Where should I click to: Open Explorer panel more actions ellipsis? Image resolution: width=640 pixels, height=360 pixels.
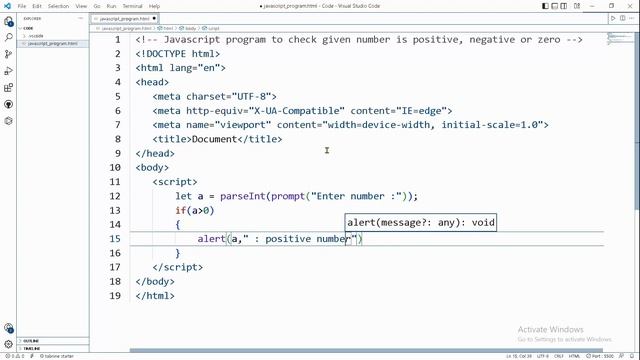tap(80, 18)
